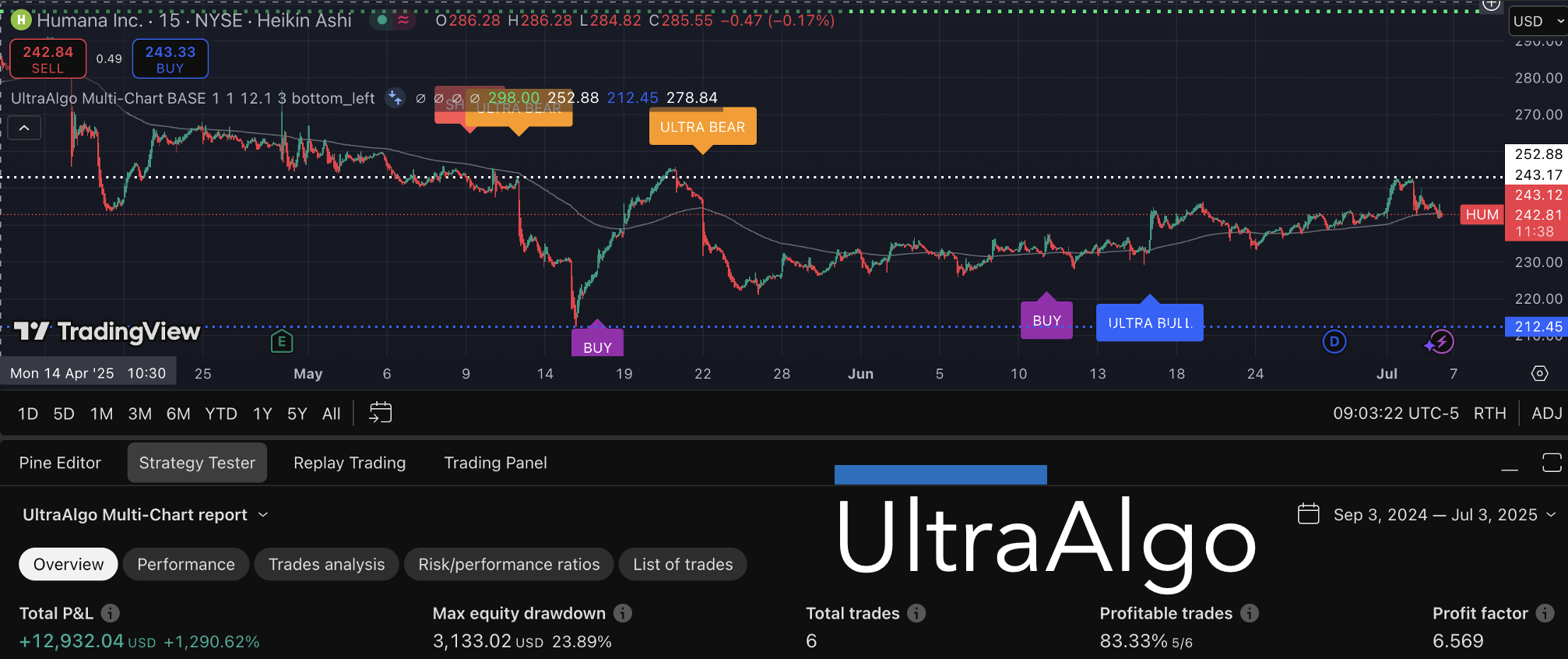1568x659 pixels.
Task: Click the 243.33 BUY button
Action: click(x=170, y=59)
